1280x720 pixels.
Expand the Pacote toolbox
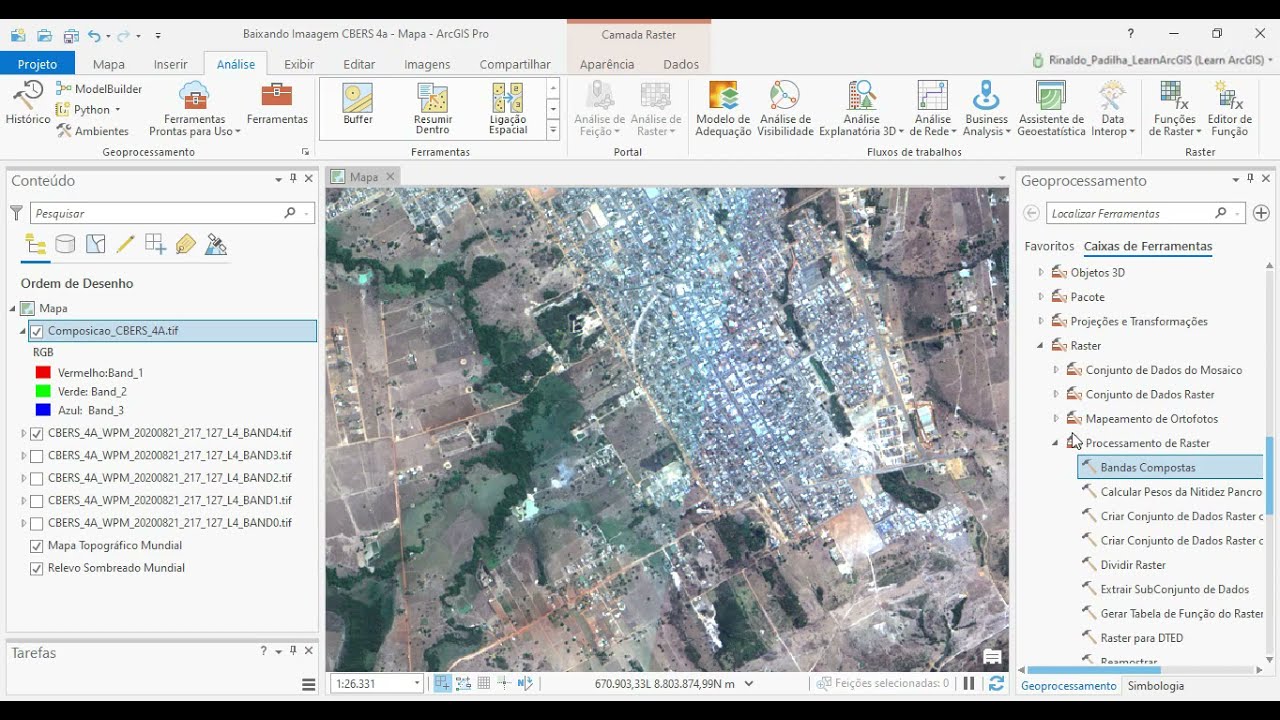(1041, 297)
